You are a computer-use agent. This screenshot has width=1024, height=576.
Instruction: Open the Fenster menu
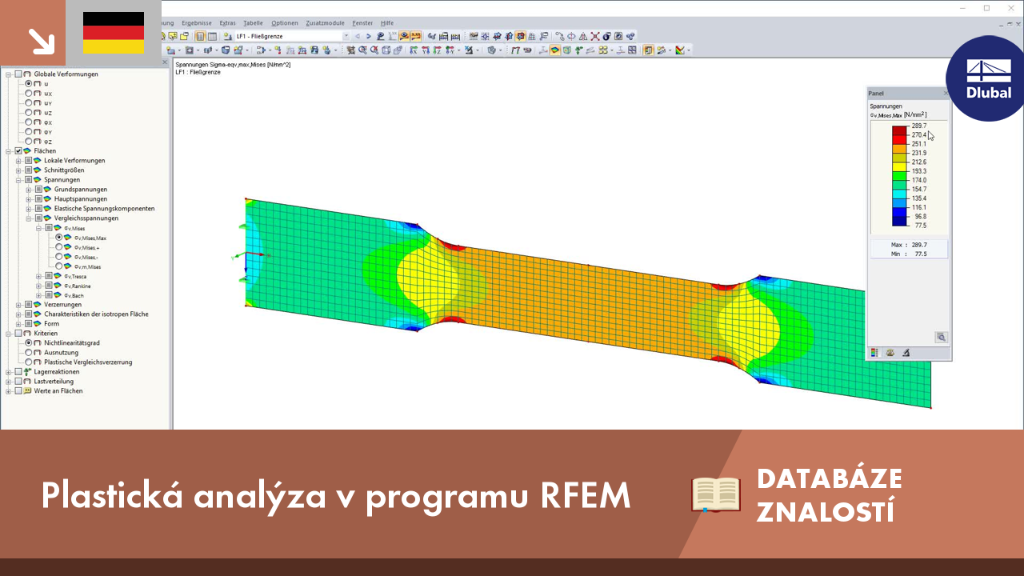pos(362,23)
